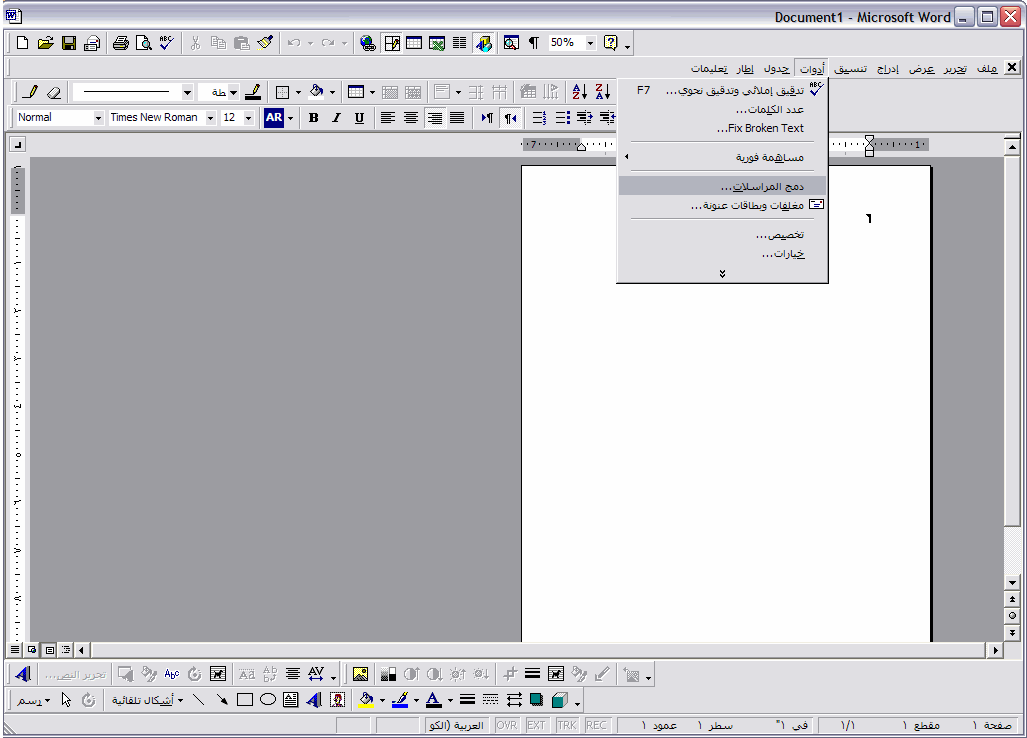1027x738 pixels.
Task: Open the font size 12 dropdown
Action: tap(248, 118)
